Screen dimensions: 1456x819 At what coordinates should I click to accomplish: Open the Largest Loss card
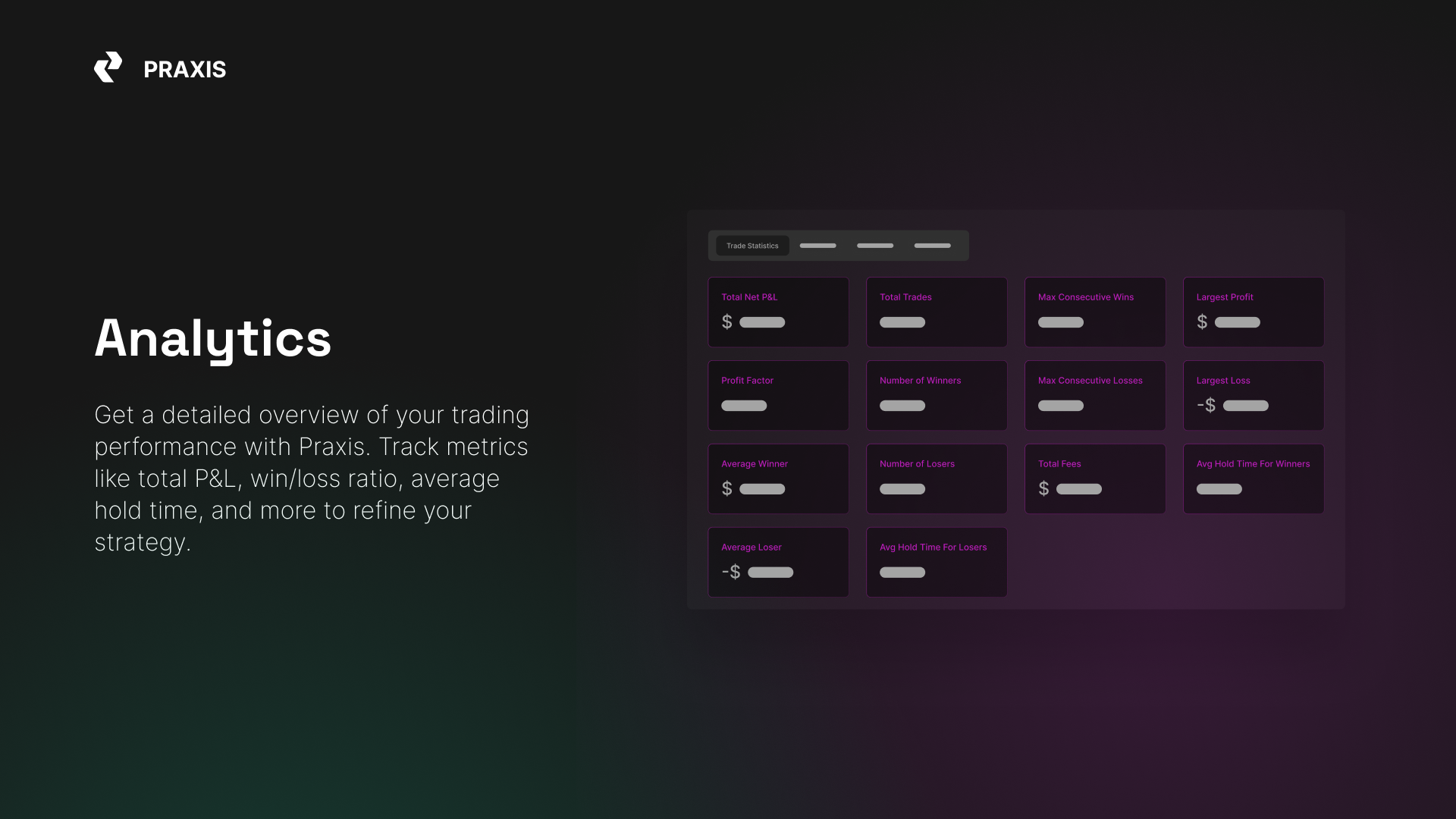1254,395
